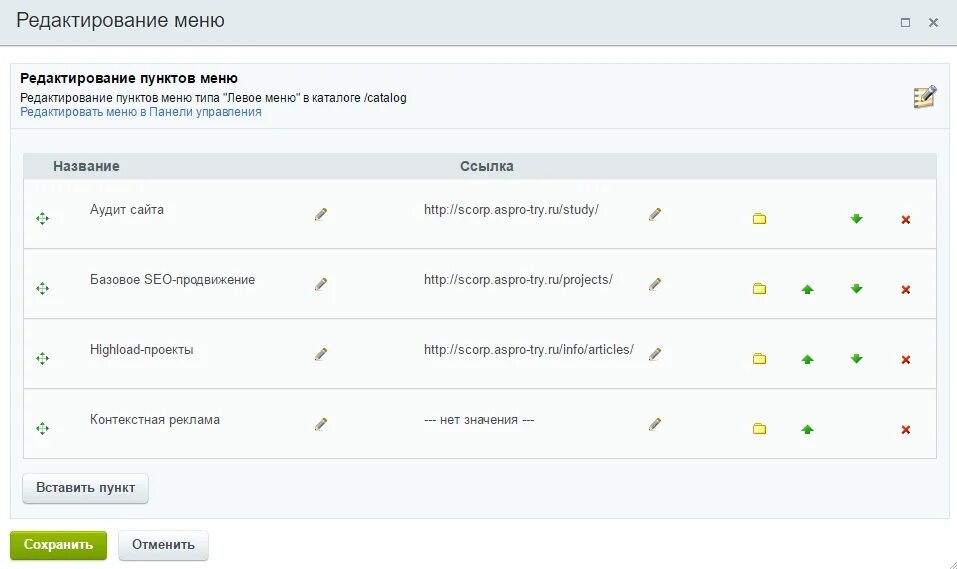This screenshot has height=569, width=957.
Task: Maximize the Редактирование меню dialog
Action: point(905,23)
